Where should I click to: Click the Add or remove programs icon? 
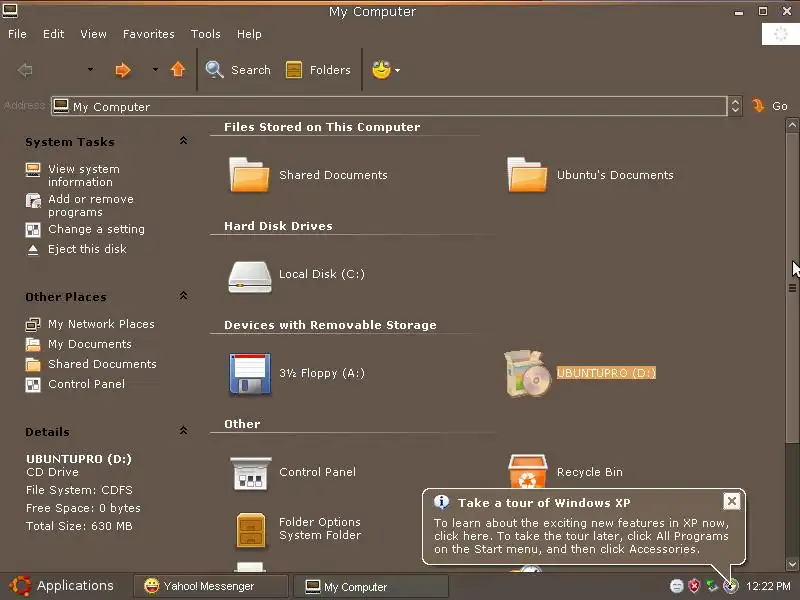click(33, 201)
